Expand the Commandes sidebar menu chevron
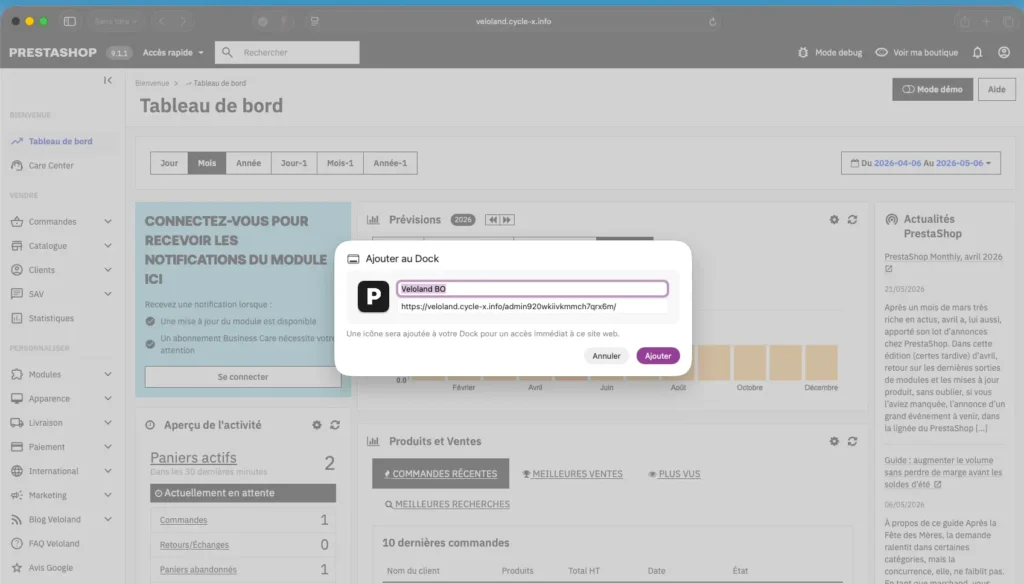The height and width of the screenshot is (584, 1024). 108,221
